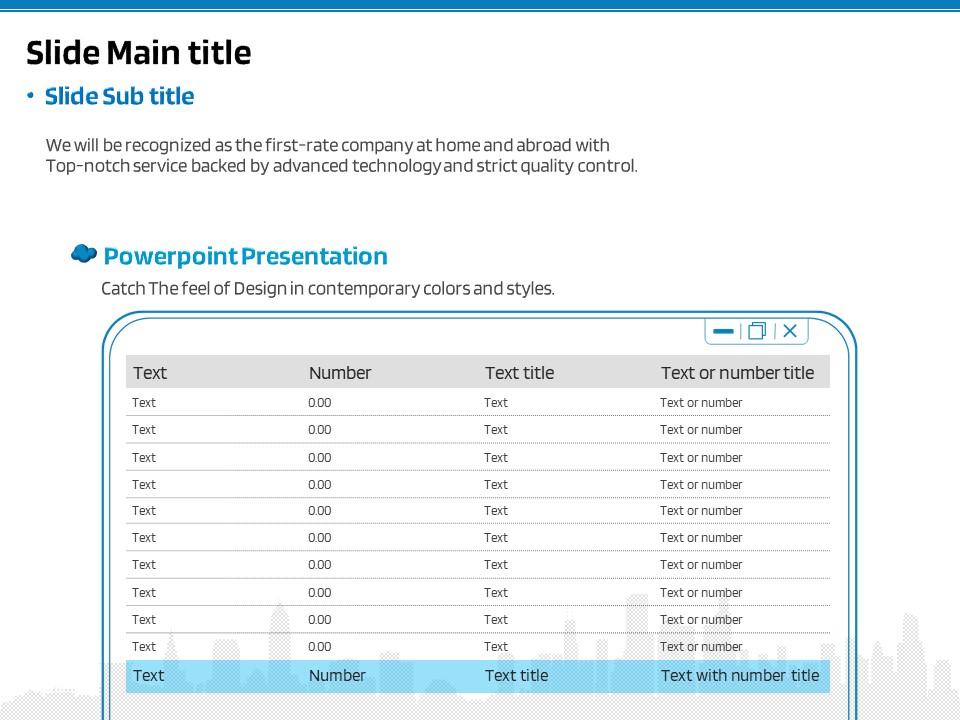The height and width of the screenshot is (720, 960).
Task: Click the Catch The feel of Design line
Action: click(327, 289)
